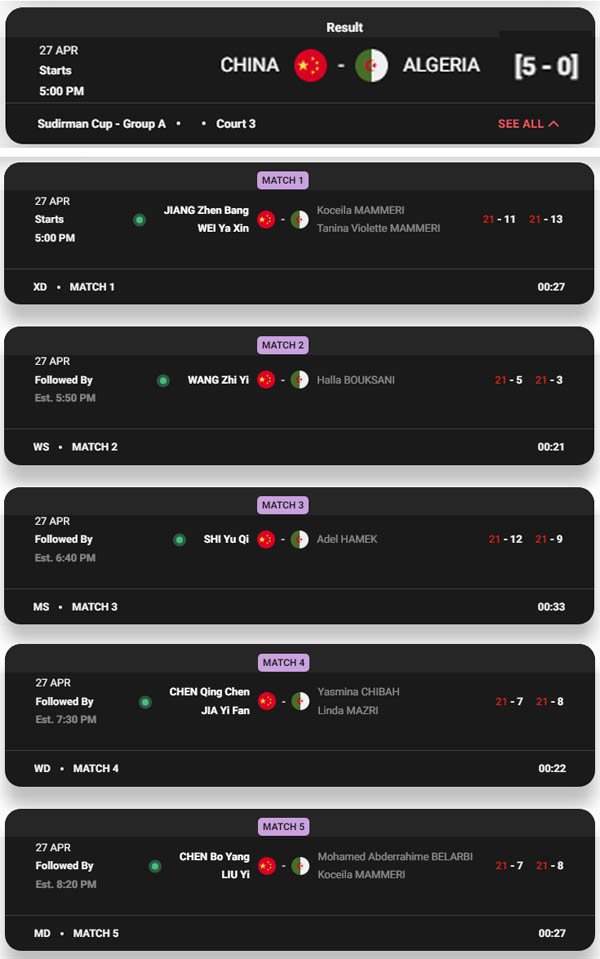Image resolution: width=600 pixels, height=959 pixels.
Task: Click green status dot in Match 4
Action: [145, 702]
